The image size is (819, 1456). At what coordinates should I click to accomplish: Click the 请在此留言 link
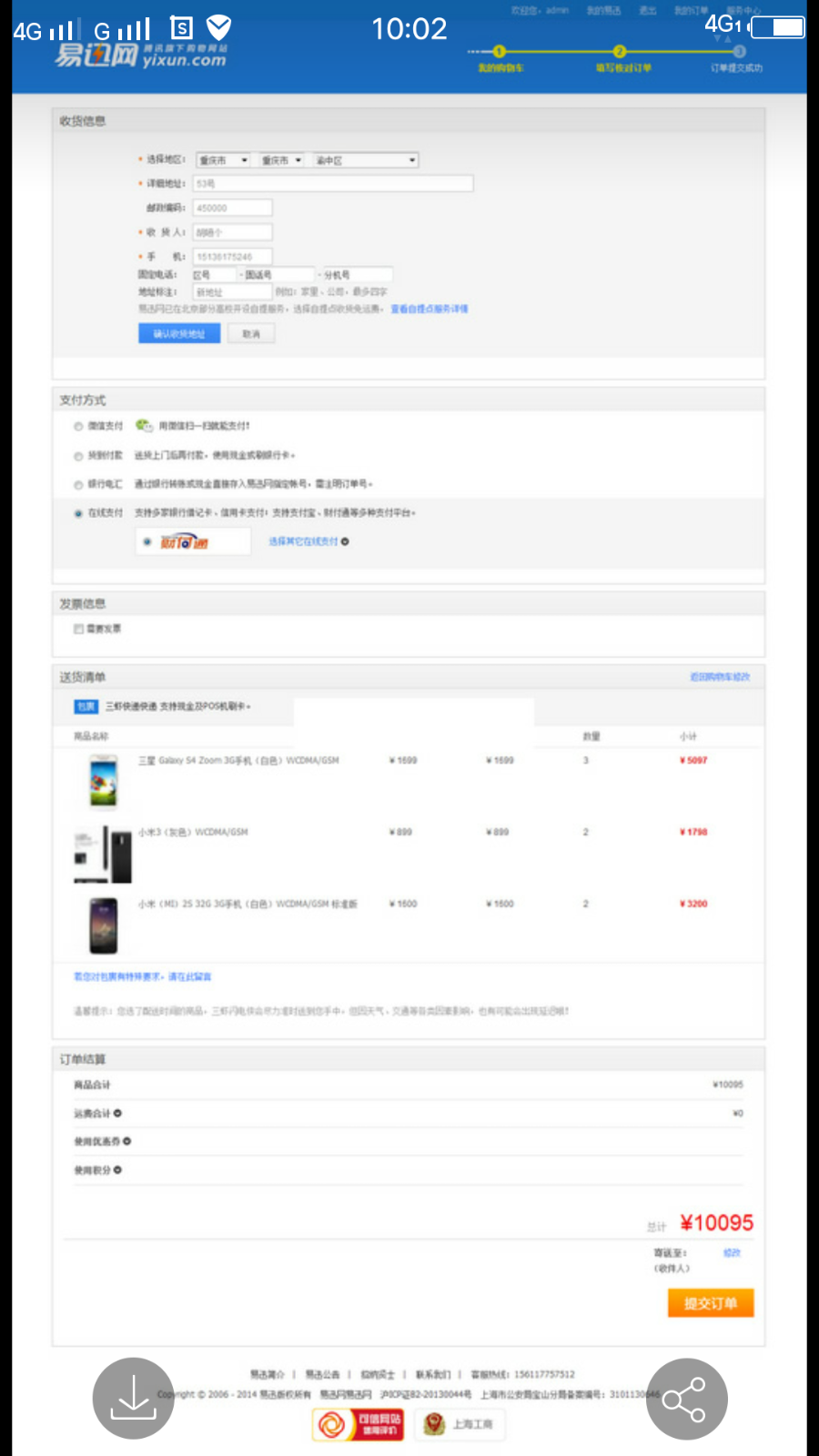coord(189,976)
